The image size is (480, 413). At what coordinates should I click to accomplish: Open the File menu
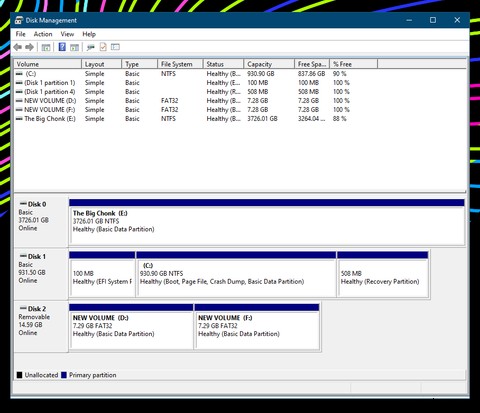(x=20, y=34)
